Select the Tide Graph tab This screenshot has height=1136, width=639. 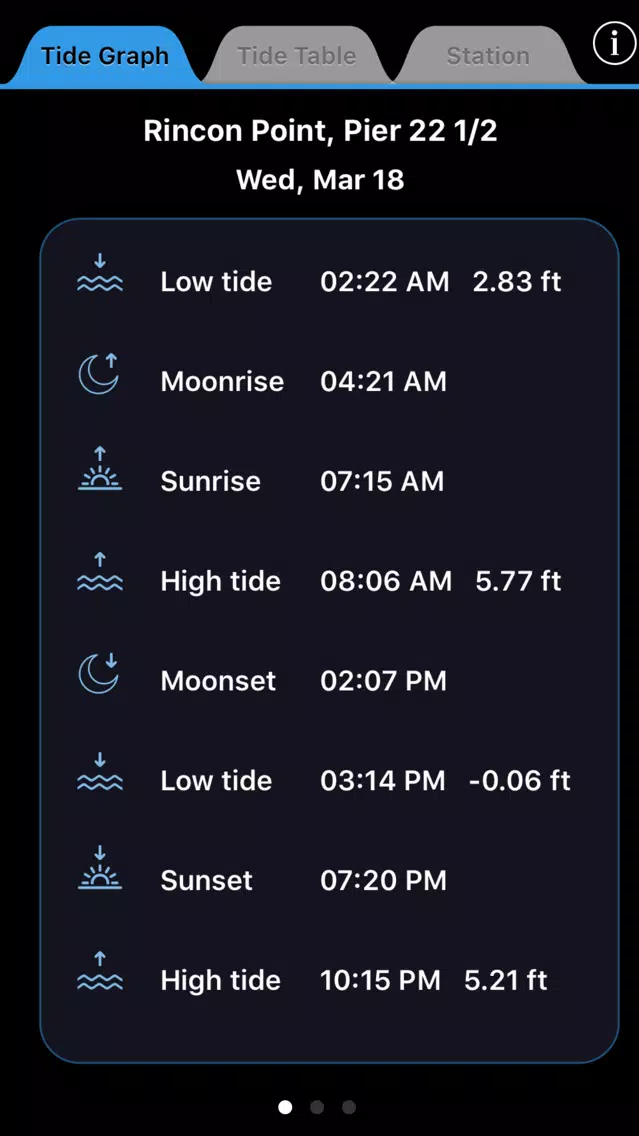[x=105, y=56]
